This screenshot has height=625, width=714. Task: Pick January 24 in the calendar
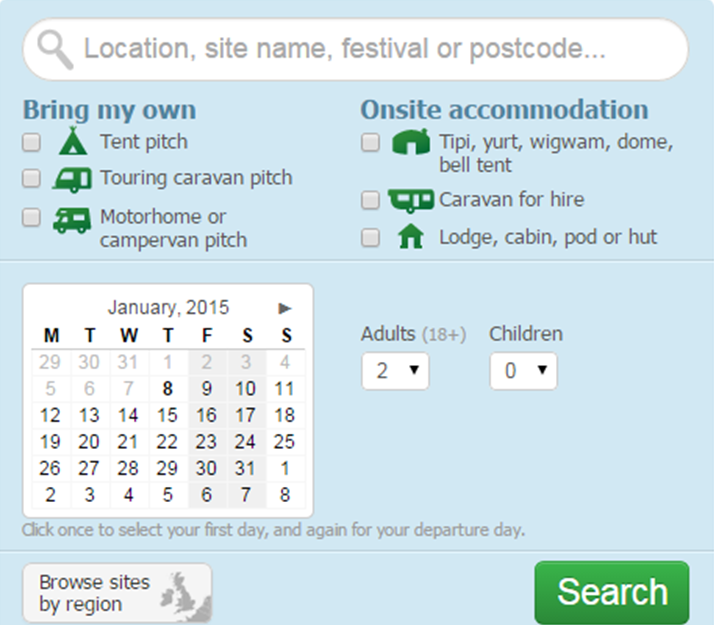click(245, 441)
